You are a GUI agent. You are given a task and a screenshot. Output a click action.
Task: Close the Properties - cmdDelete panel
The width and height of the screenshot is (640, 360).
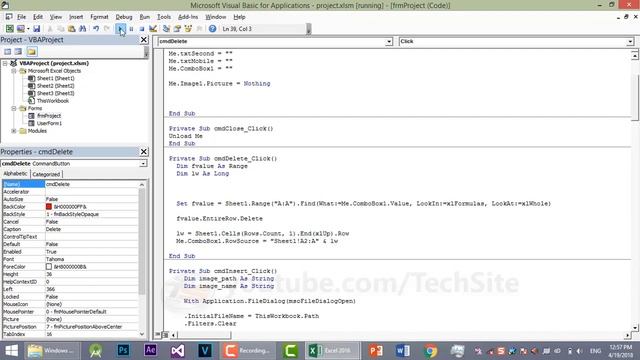click(144, 151)
